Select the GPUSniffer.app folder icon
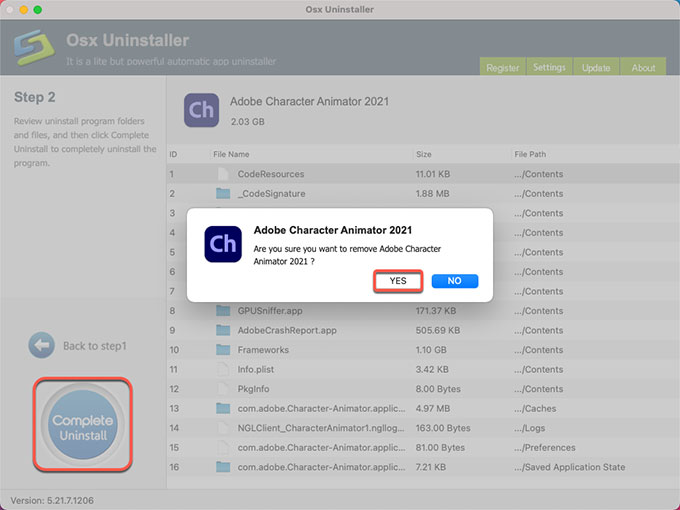Screen dimensions: 680x510 (x=223, y=311)
